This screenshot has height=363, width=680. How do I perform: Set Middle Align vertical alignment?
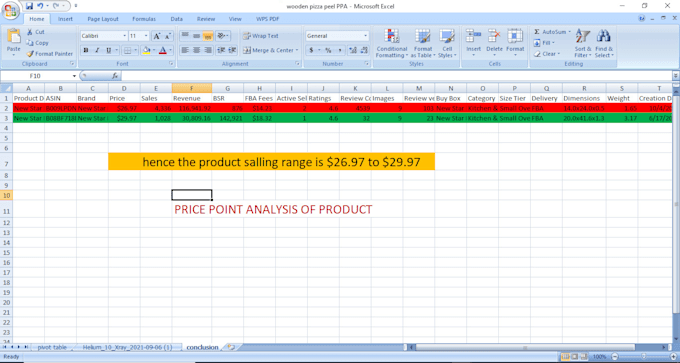click(196, 36)
